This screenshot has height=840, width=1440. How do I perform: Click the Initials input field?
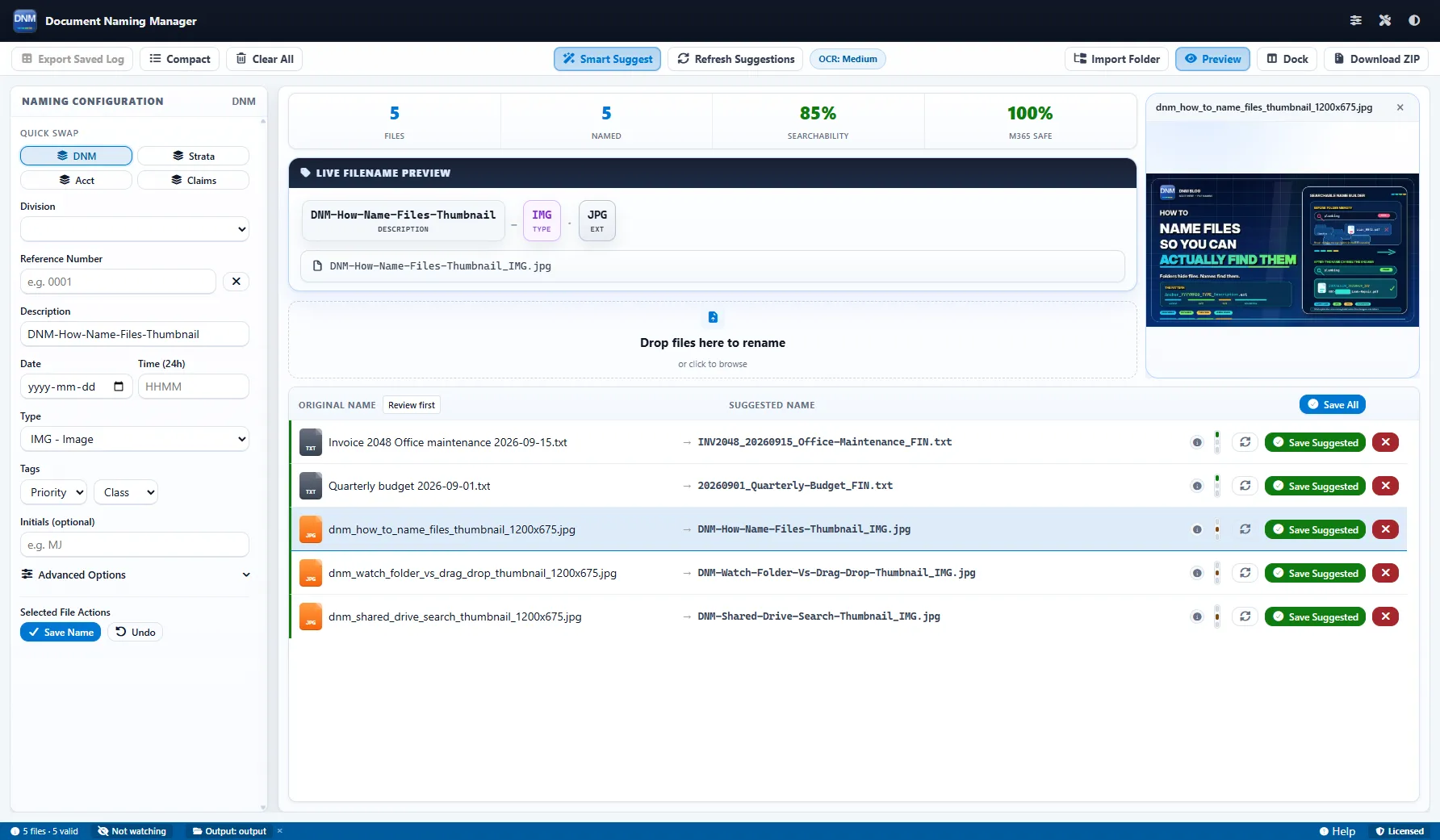[135, 545]
